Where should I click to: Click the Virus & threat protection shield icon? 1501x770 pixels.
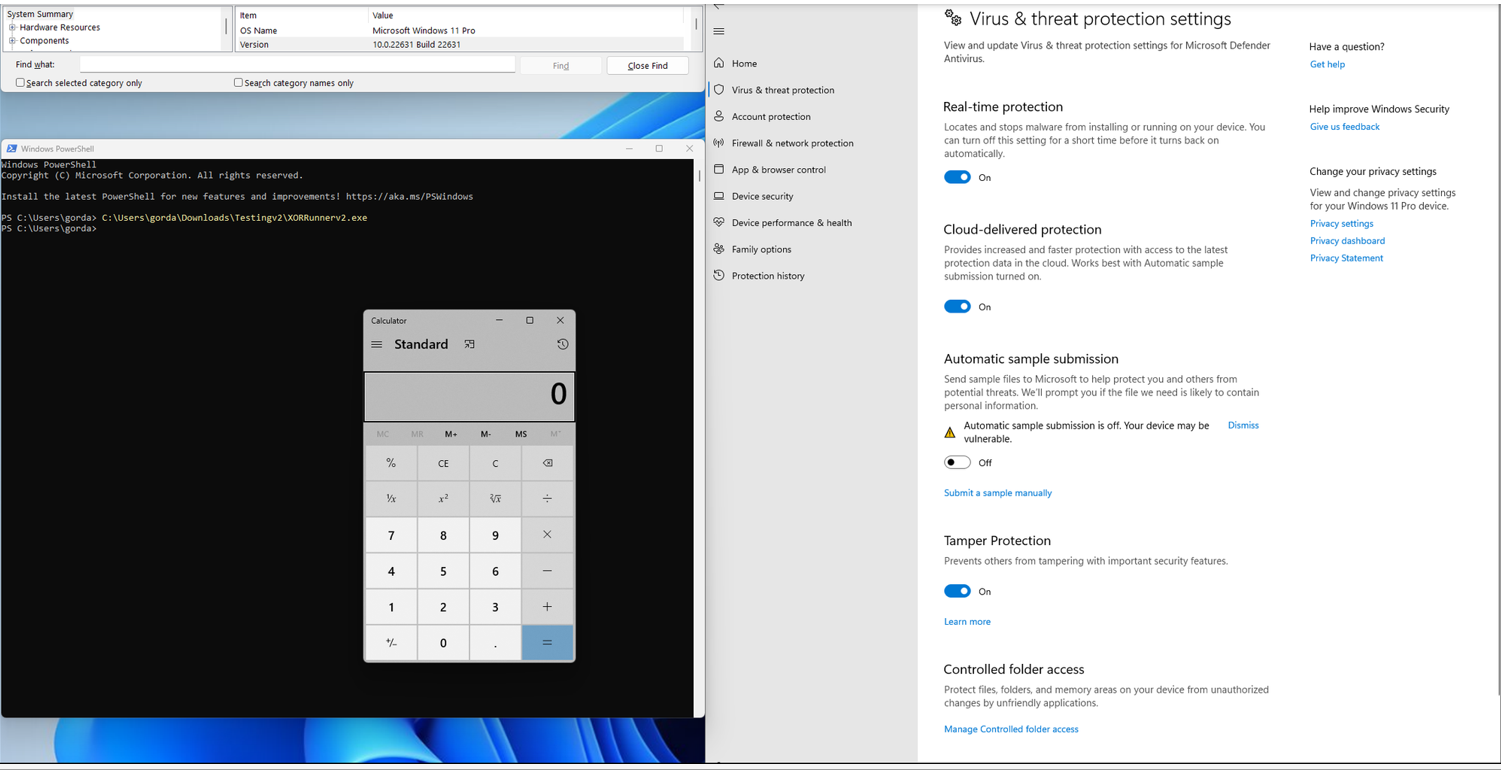(x=719, y=90)
